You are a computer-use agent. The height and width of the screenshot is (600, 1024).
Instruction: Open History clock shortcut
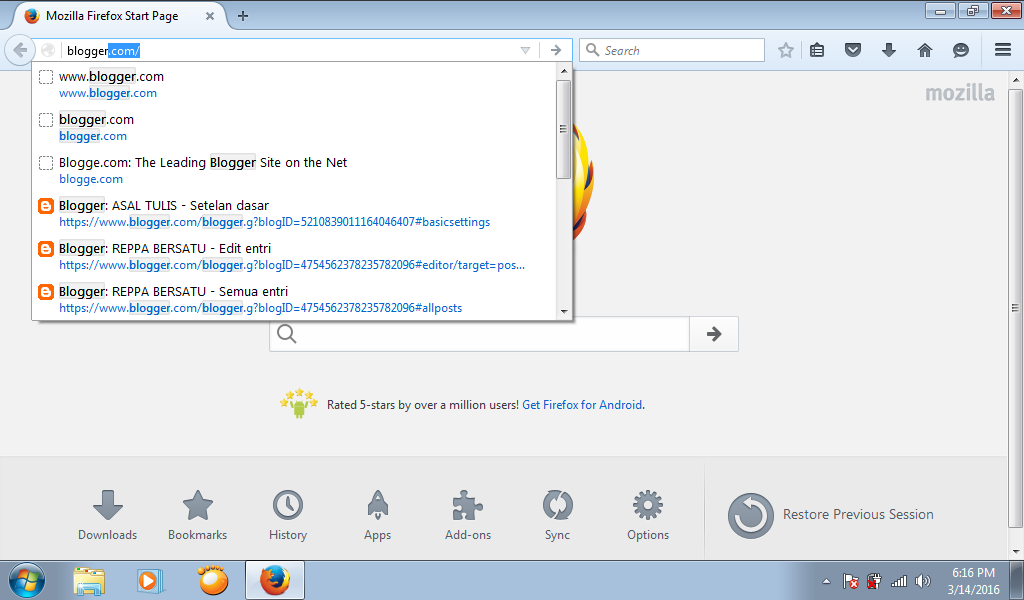pyautogui.click(x=287, y=516)
